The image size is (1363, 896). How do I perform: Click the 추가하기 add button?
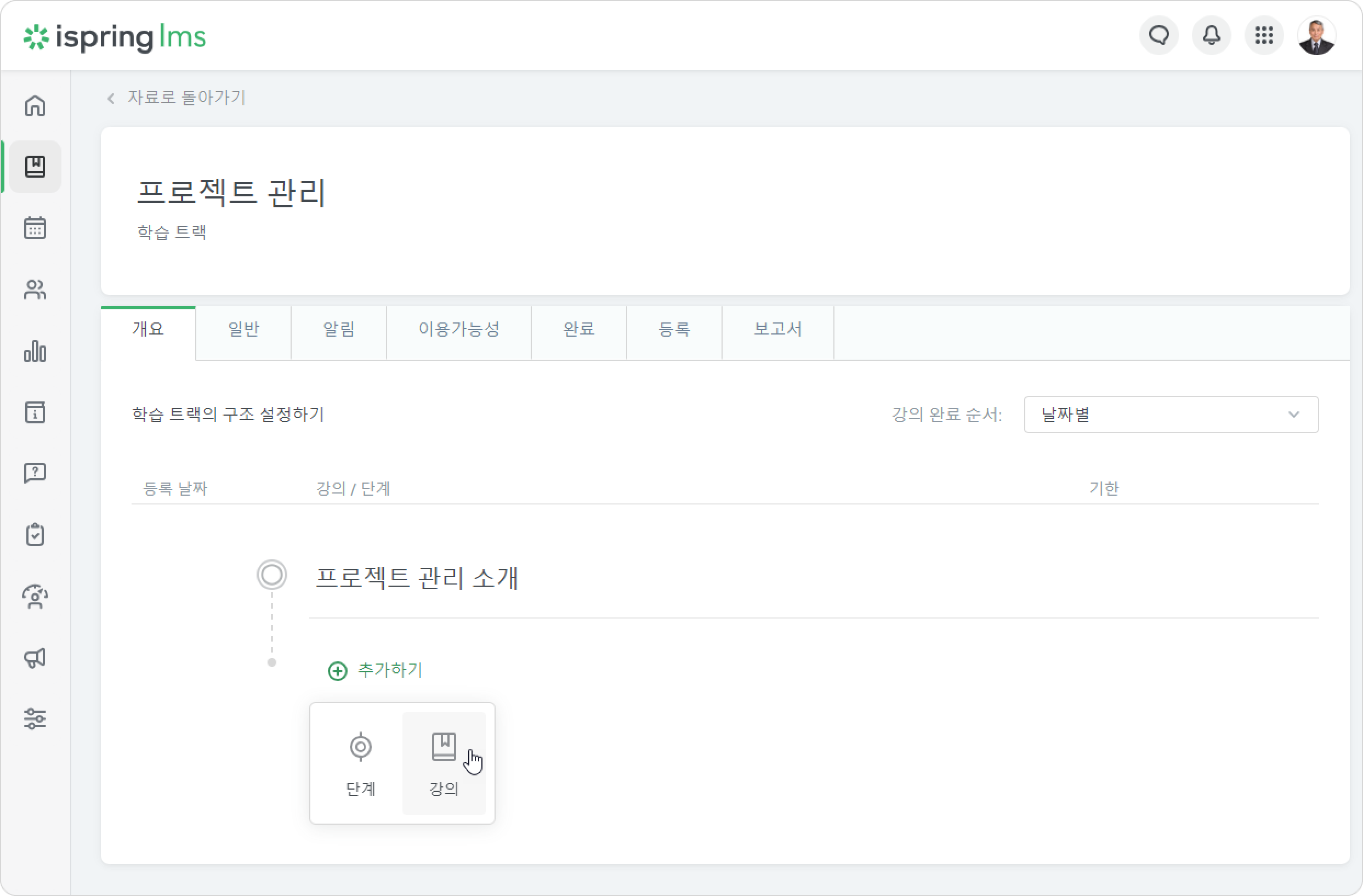[x=375, y=670]
